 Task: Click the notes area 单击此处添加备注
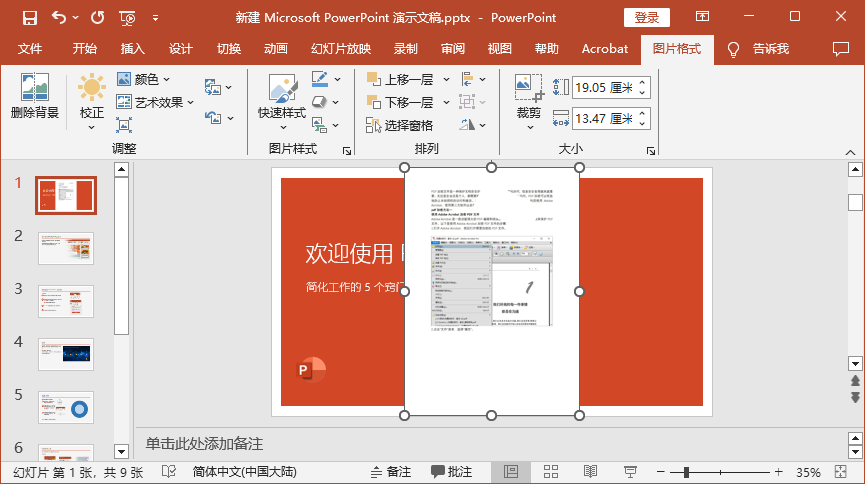204,444
